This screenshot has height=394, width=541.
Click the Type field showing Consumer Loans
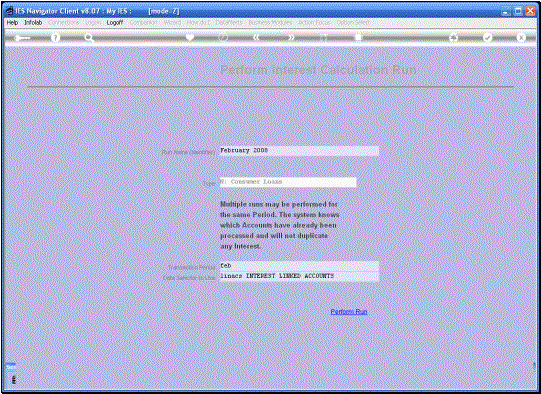click(x=288, y=182)
